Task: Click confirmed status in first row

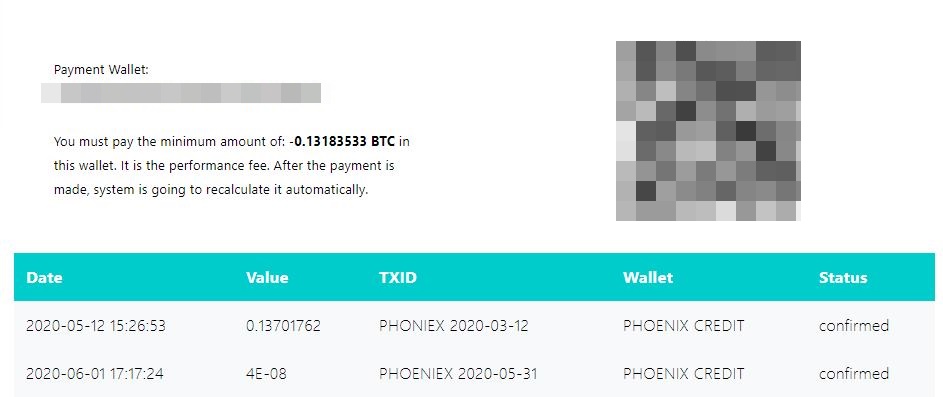Action: tap(853, 326)
